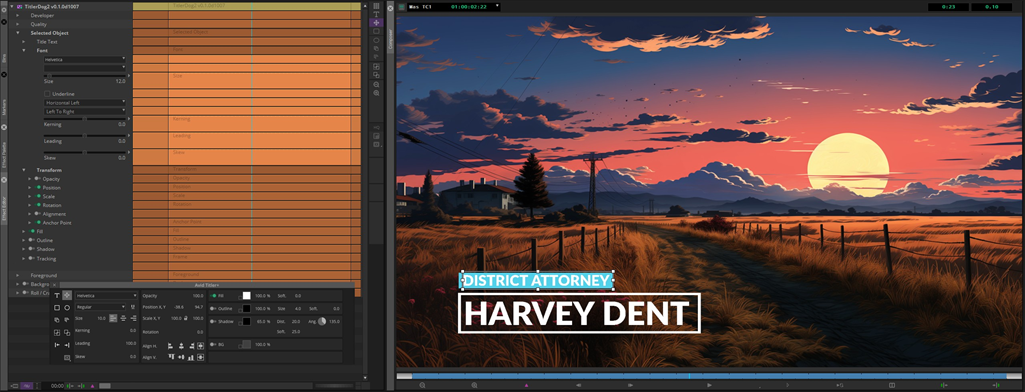Click Align V. top edge icon
This screenshot has width=1025, height=392.
point(171,357)
